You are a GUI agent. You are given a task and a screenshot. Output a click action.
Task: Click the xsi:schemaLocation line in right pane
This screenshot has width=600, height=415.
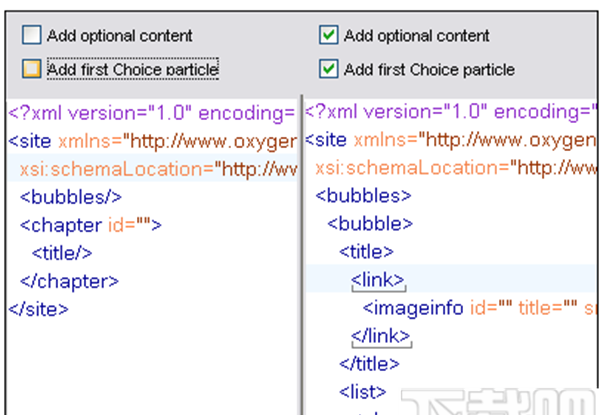point(456,168)
